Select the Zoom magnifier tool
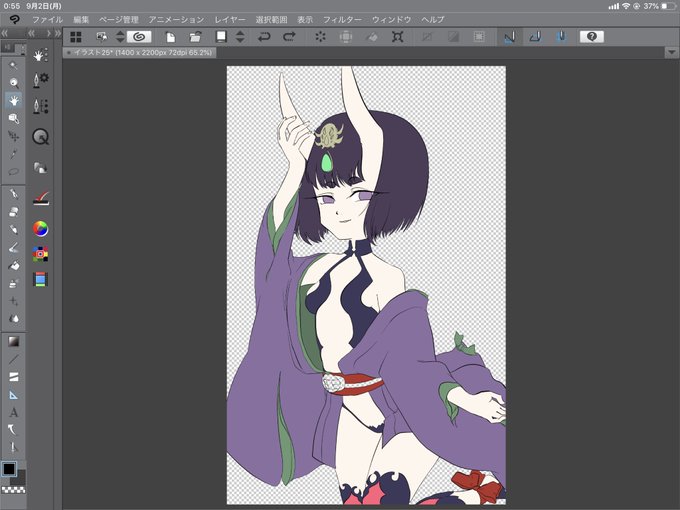680x510 pixels. click(13, 82)
